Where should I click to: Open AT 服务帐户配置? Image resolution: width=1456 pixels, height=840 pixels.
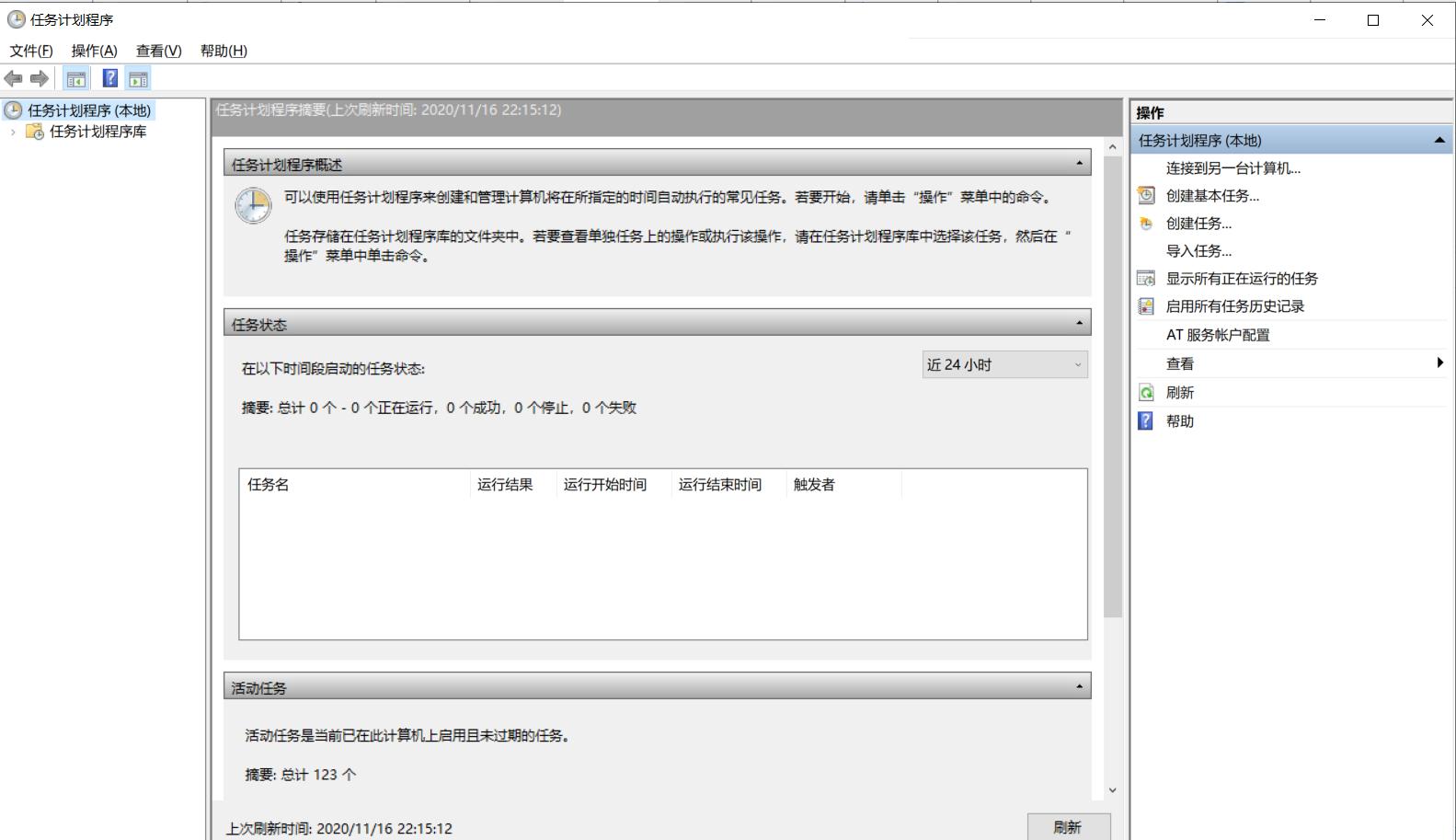(x=1218, y=335)
